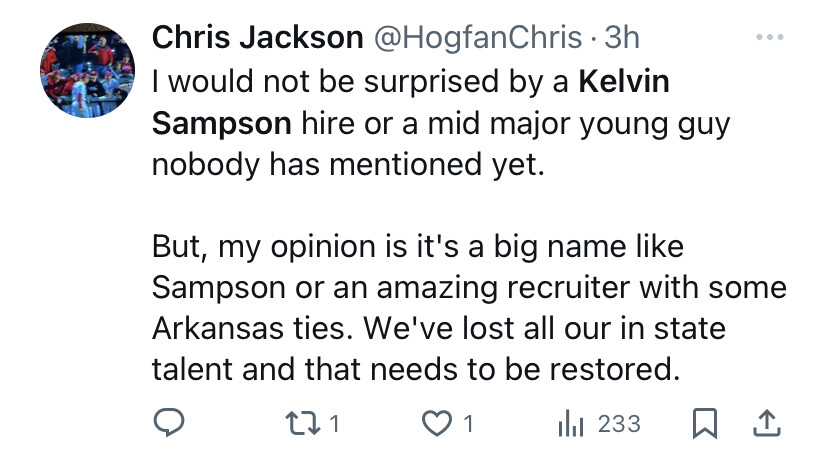
Task: Click the 233 views count
Action: point(619,424)
